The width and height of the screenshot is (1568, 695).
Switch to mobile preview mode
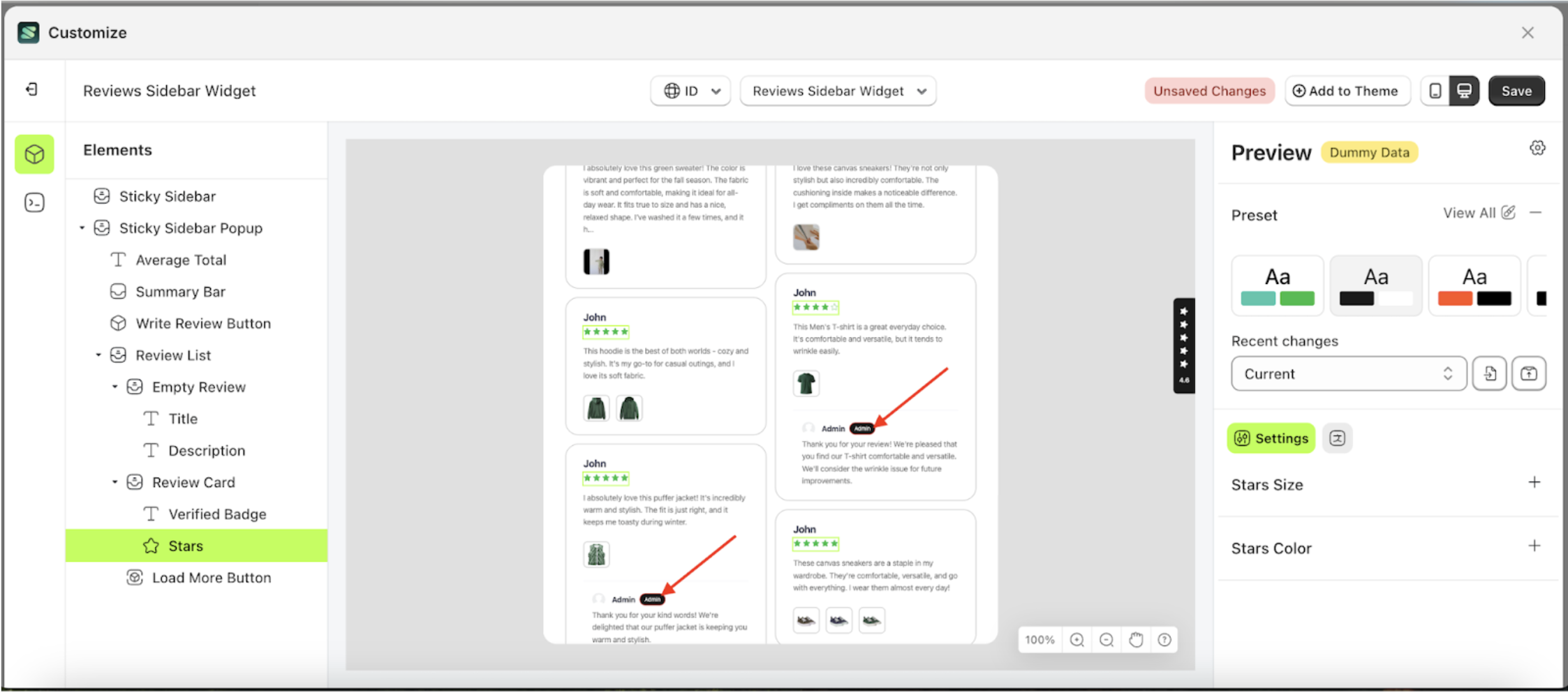[x=1435, y=91]
